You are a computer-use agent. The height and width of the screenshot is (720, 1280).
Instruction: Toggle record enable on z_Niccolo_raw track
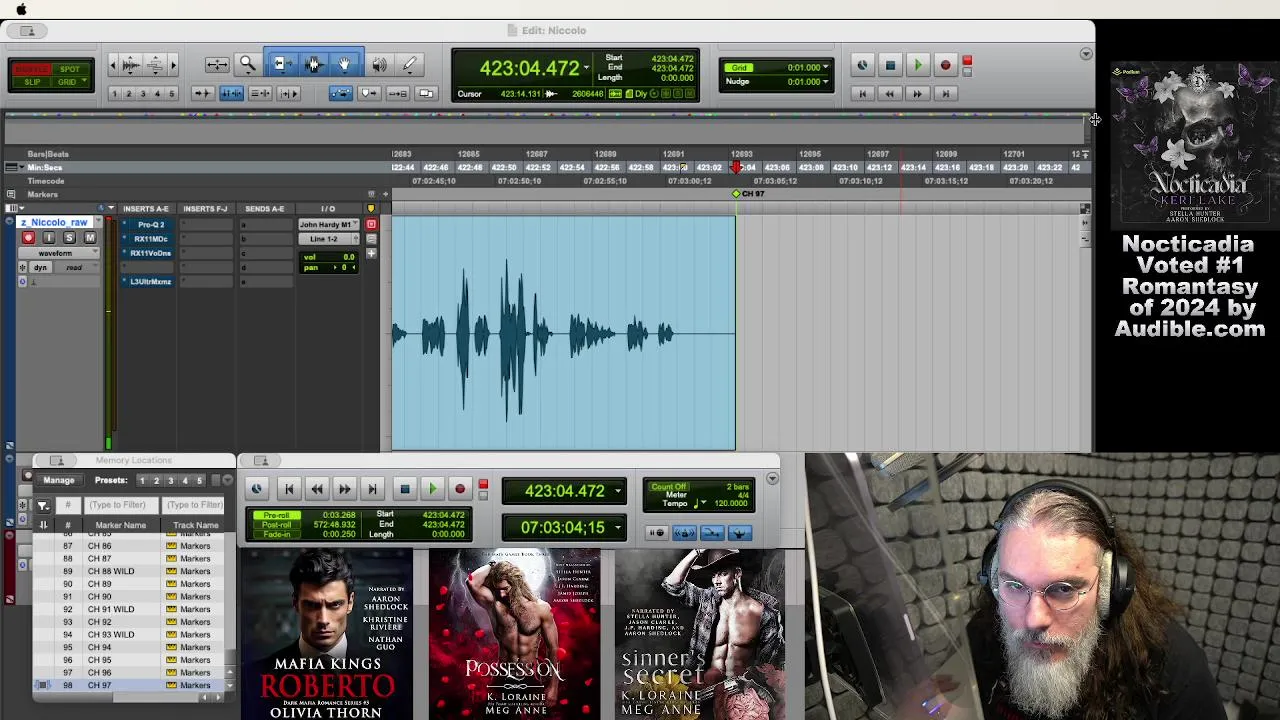point(28,238)
